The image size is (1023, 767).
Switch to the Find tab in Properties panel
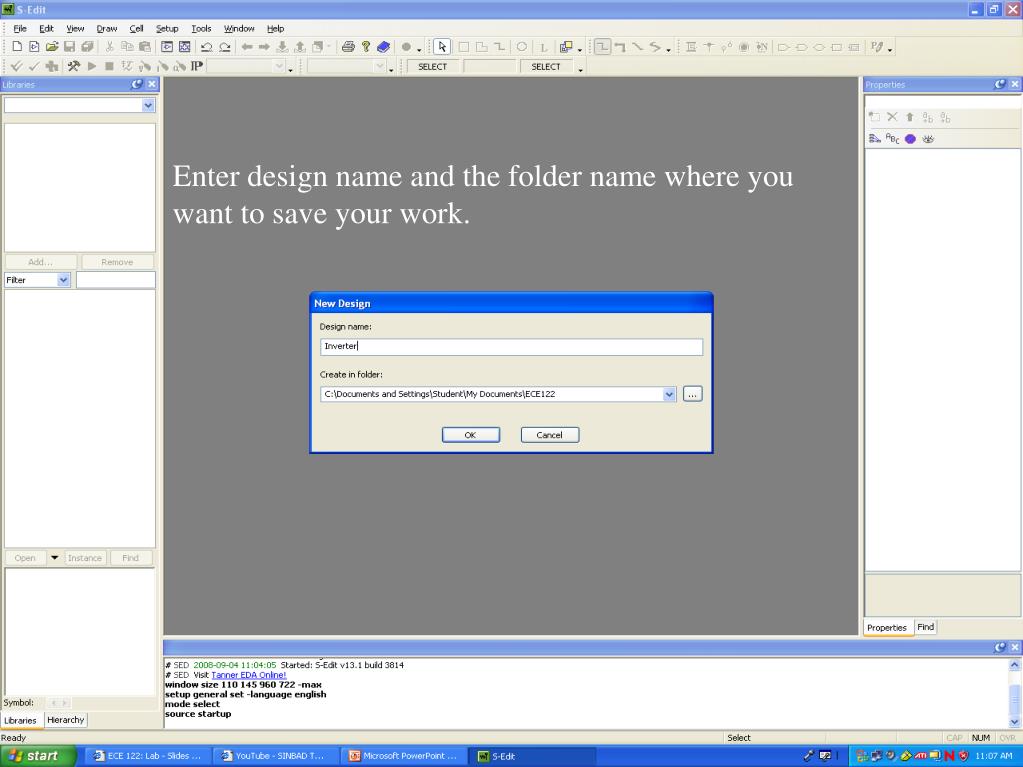[926, 627]
